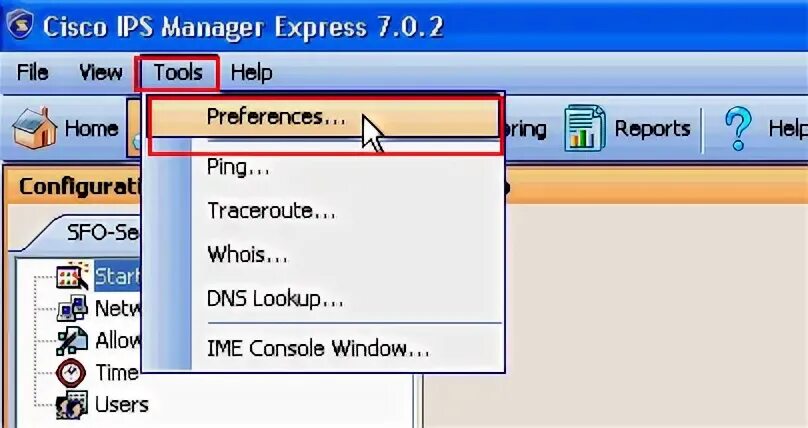Click the Allowed Hosts tree icon
The height and width of the screenshot is (428, 808).
pyautogui.click(x=72, y=340)
